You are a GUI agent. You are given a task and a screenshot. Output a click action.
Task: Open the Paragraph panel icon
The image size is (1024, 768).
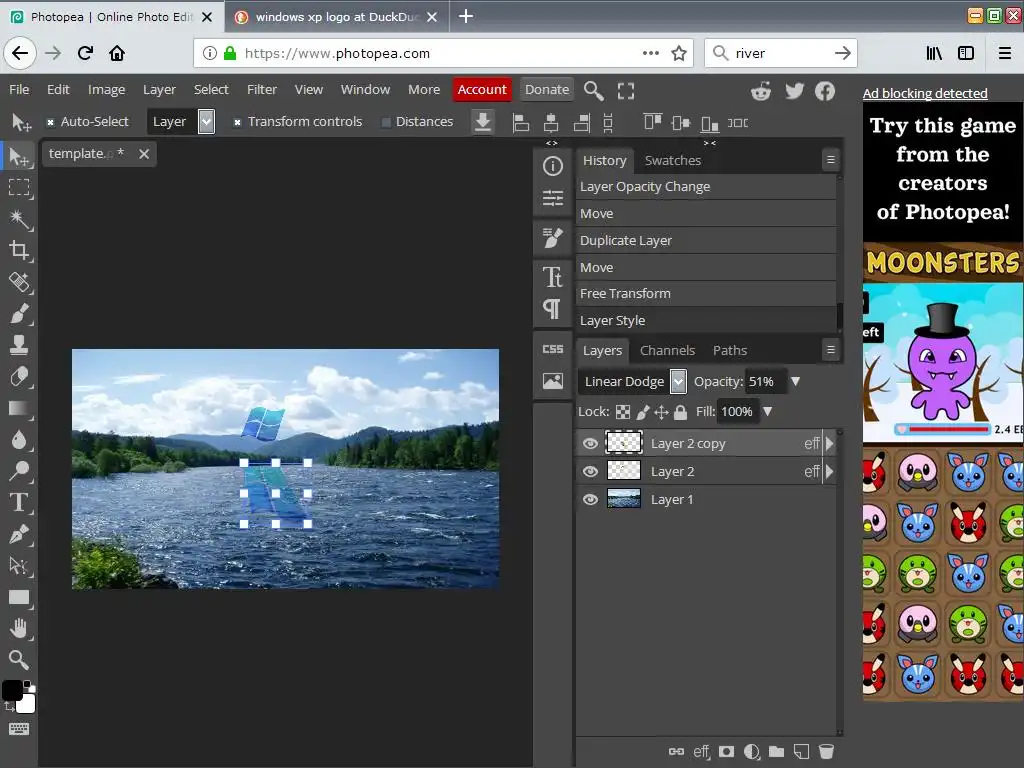tap(552, 308)
